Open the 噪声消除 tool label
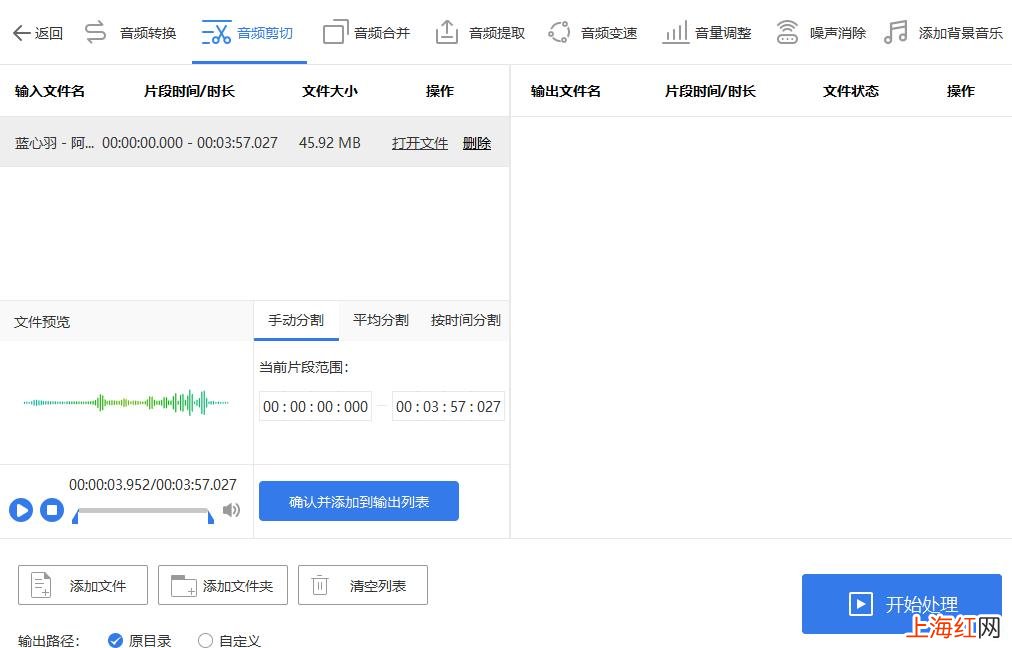This screenshot has width=1012, height=648. click(838, 33)
